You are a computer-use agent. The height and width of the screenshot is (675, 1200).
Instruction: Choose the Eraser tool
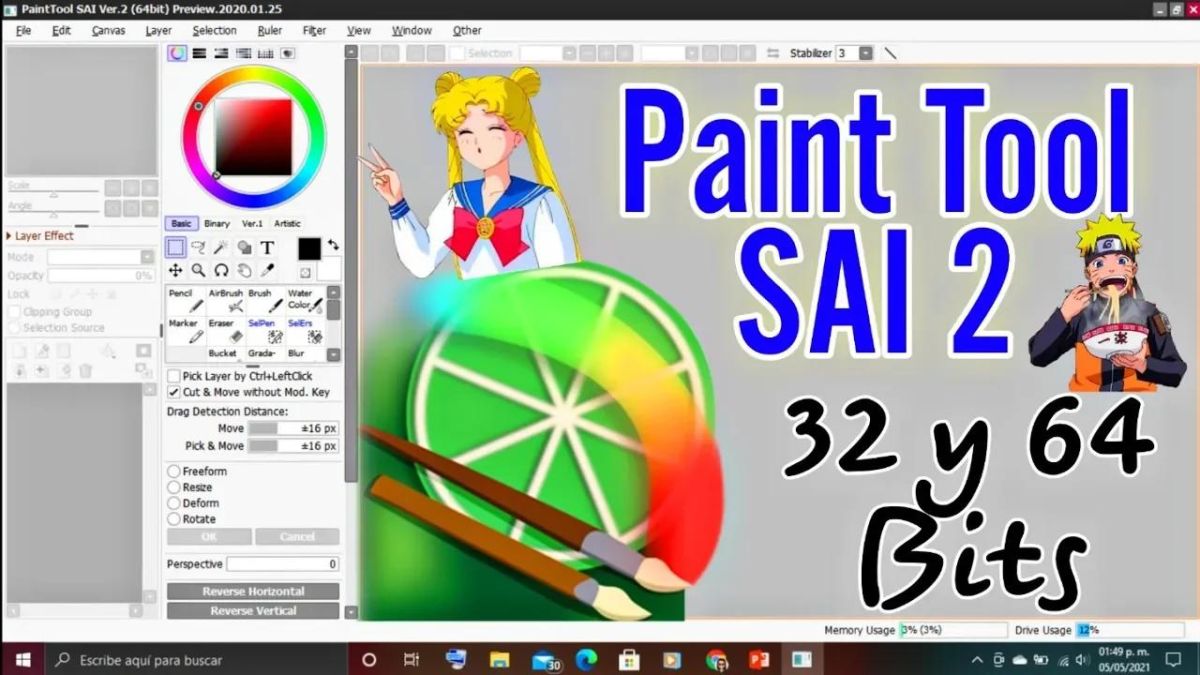click(226, 330)
